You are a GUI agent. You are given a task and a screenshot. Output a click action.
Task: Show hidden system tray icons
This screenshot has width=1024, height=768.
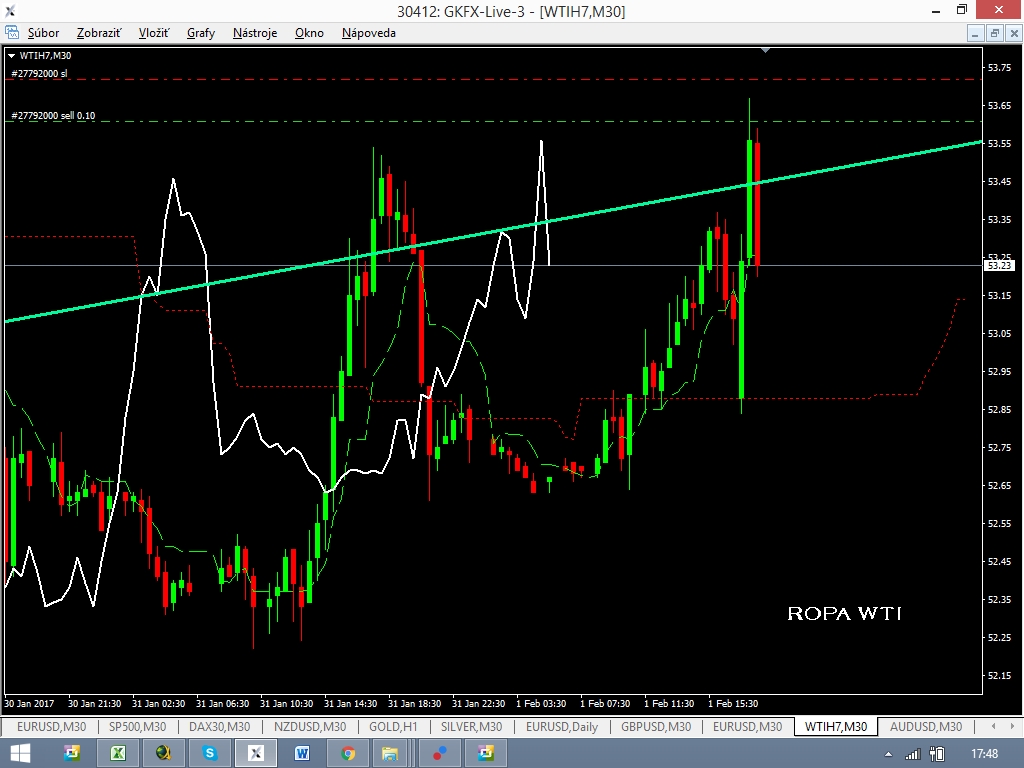click(x=888, y=754)
